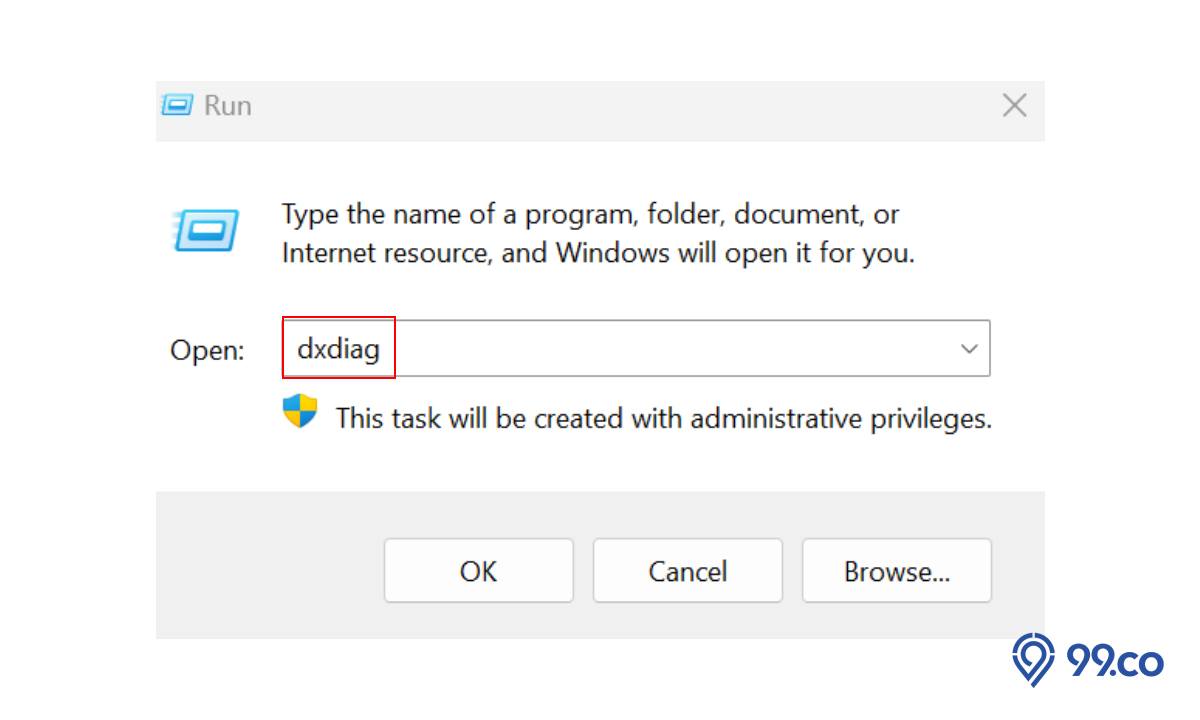
Task: Close the Run dialog with the X
Action: pyautogui.click(x=1014, y=105)
